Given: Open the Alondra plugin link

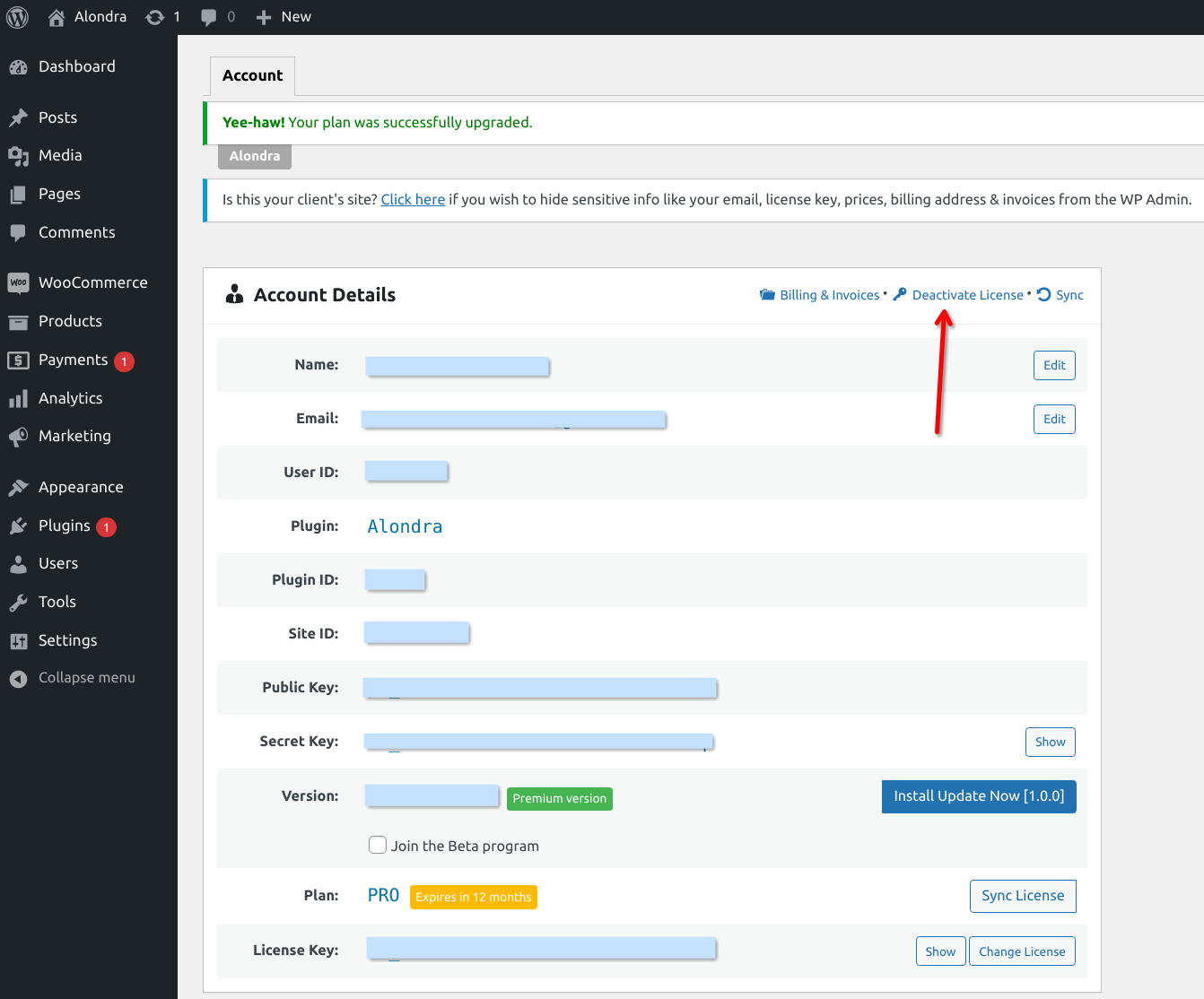Looking at the screenshot, I should point(405,526).
